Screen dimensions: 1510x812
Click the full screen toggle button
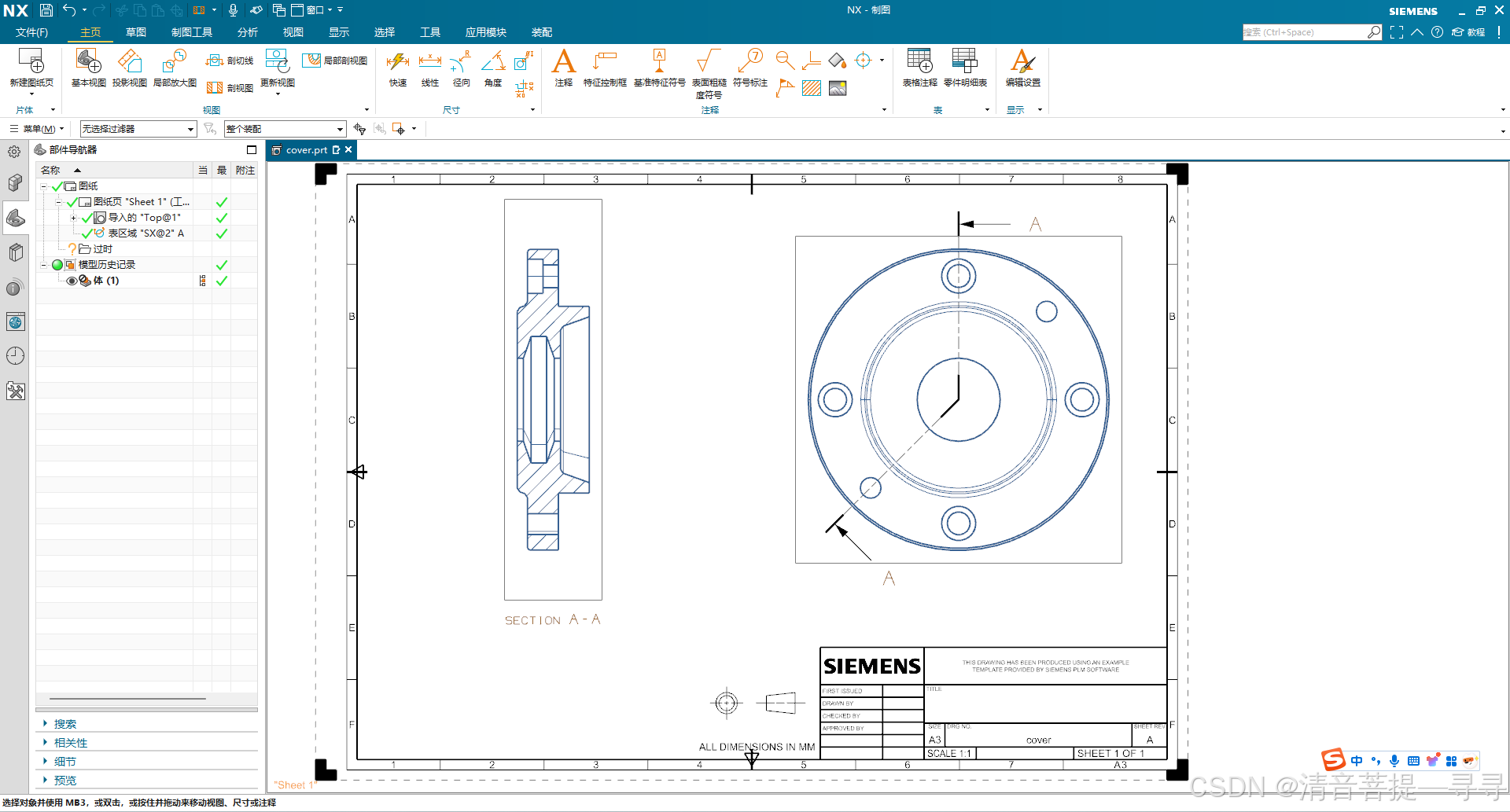click(1397, 32)
